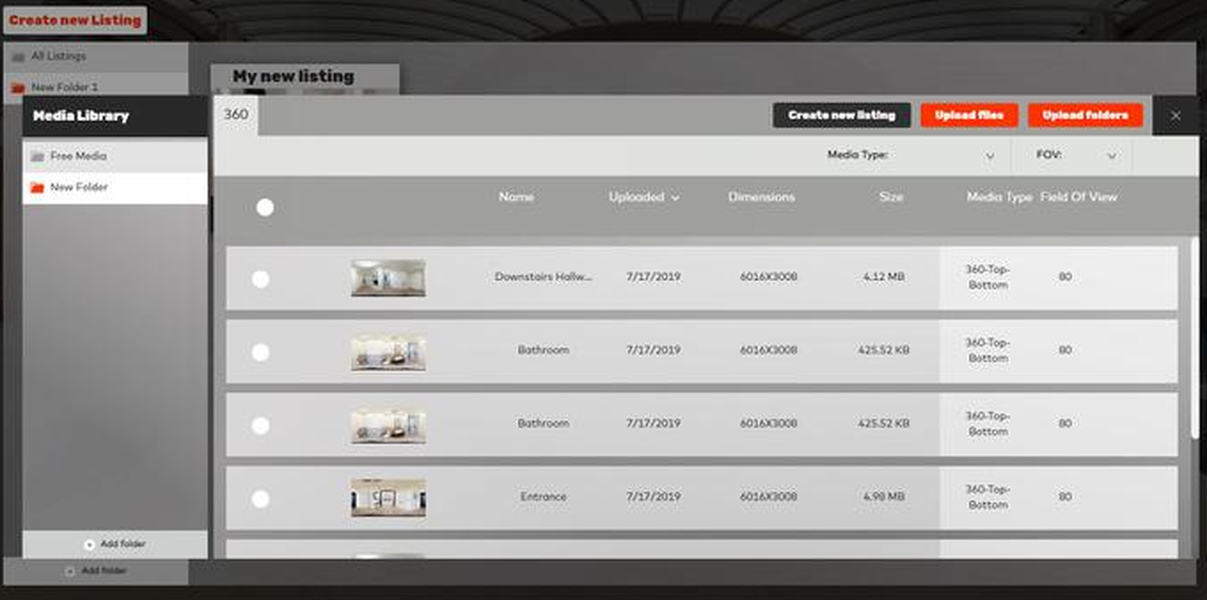Image resolution: width=1207 pixels, height=600 pixels.
Task: Toggle the select-all circle in the table header
Action: pyautogui.click(x=265, y=207)
